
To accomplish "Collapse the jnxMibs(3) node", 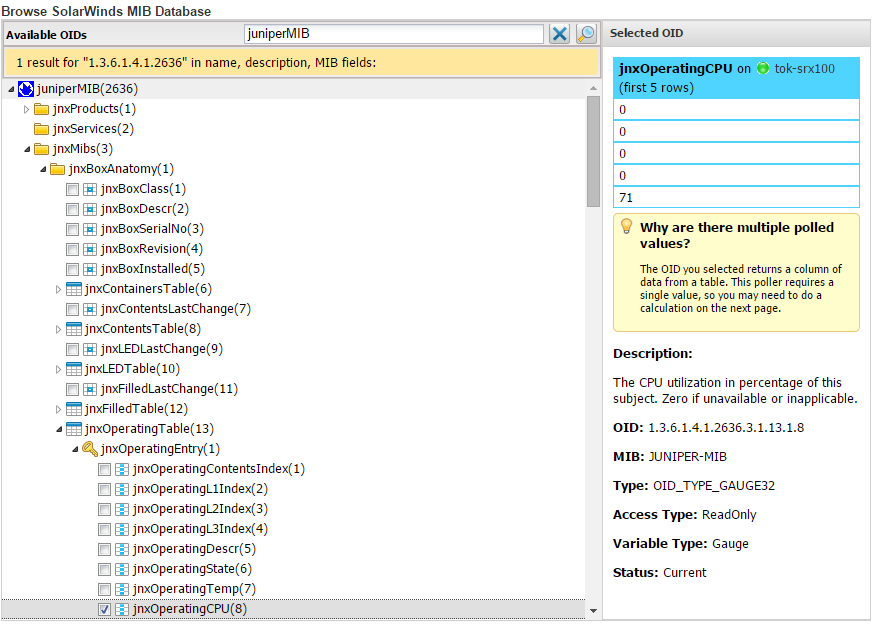I will point(27,150).
